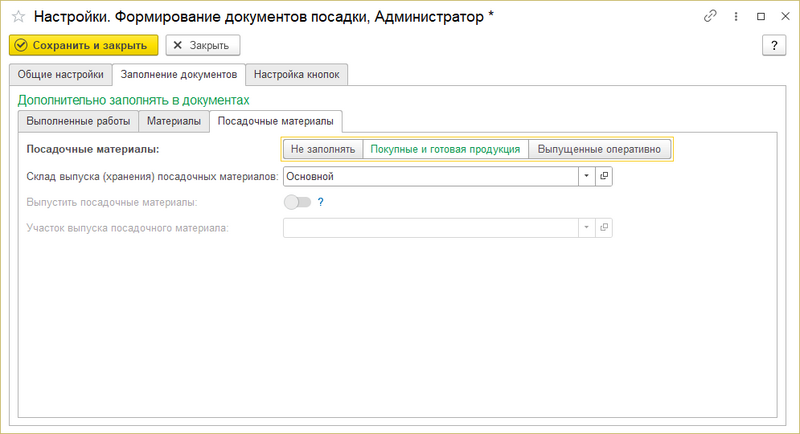
Task: Click 'Склад выпуска (хранения) посадочных материалов' label
Action: [x=153, y=176]
